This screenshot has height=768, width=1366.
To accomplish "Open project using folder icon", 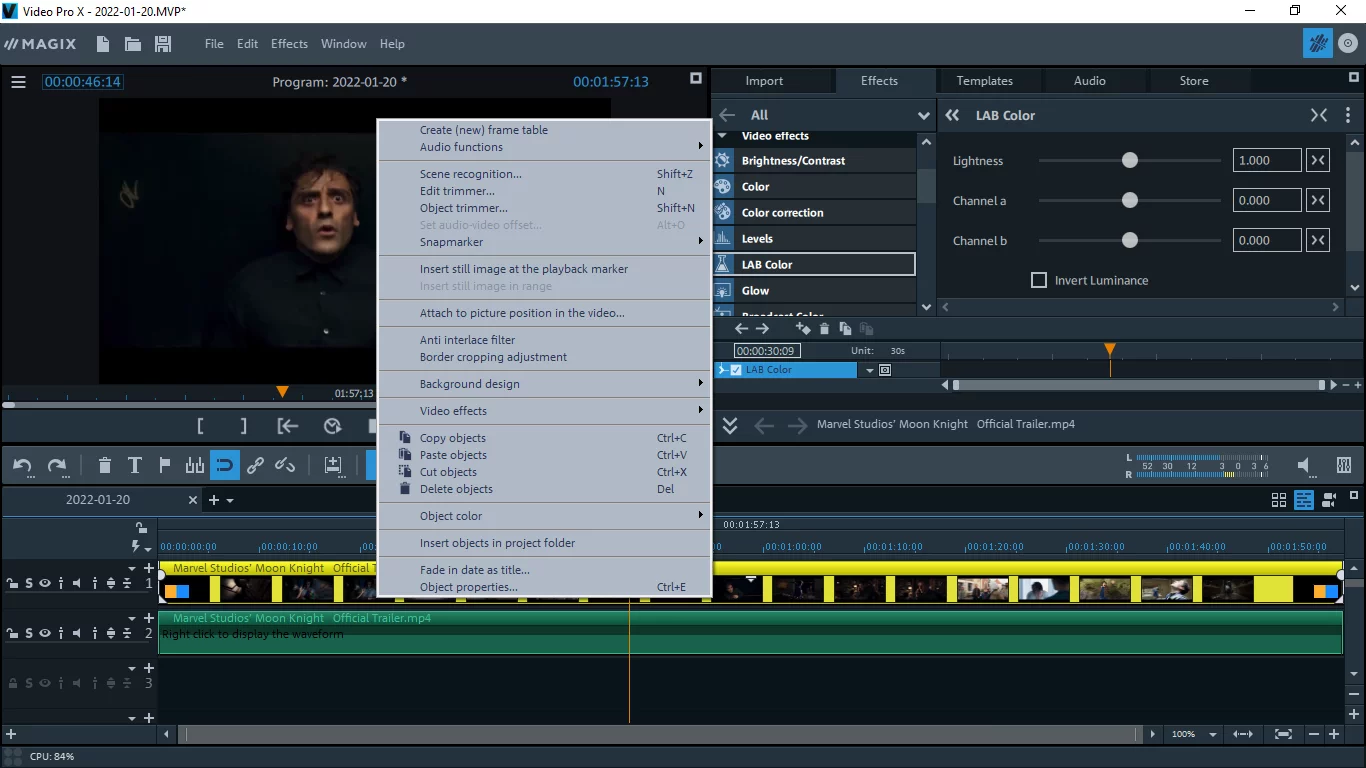I will pyautogui.click(x=132, y=44).
